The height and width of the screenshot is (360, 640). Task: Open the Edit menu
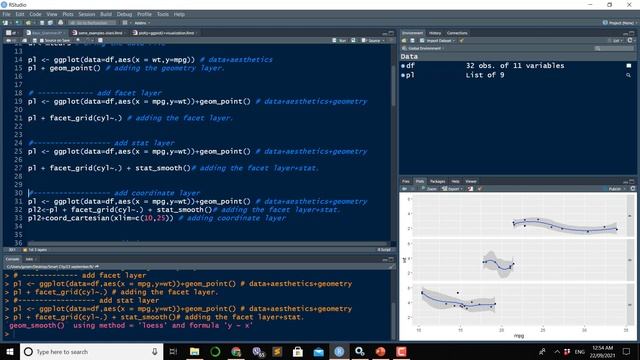20,14
